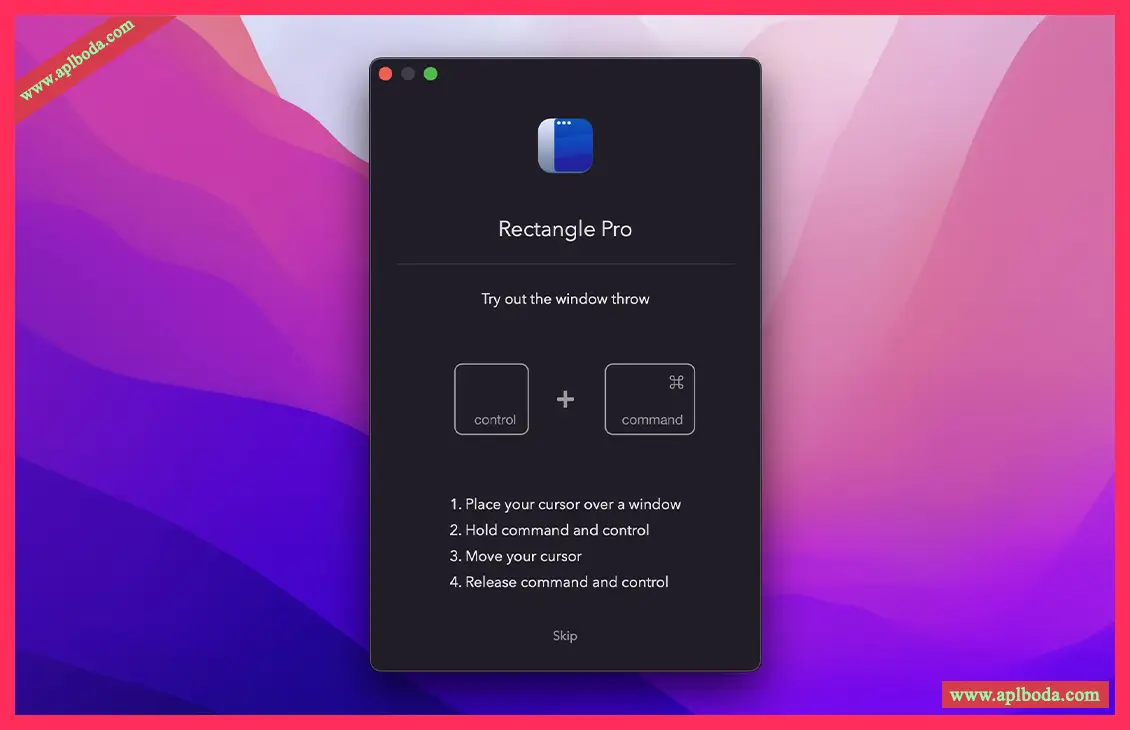Click the Rectangle Pro app icon

click(x=566, y=146)
